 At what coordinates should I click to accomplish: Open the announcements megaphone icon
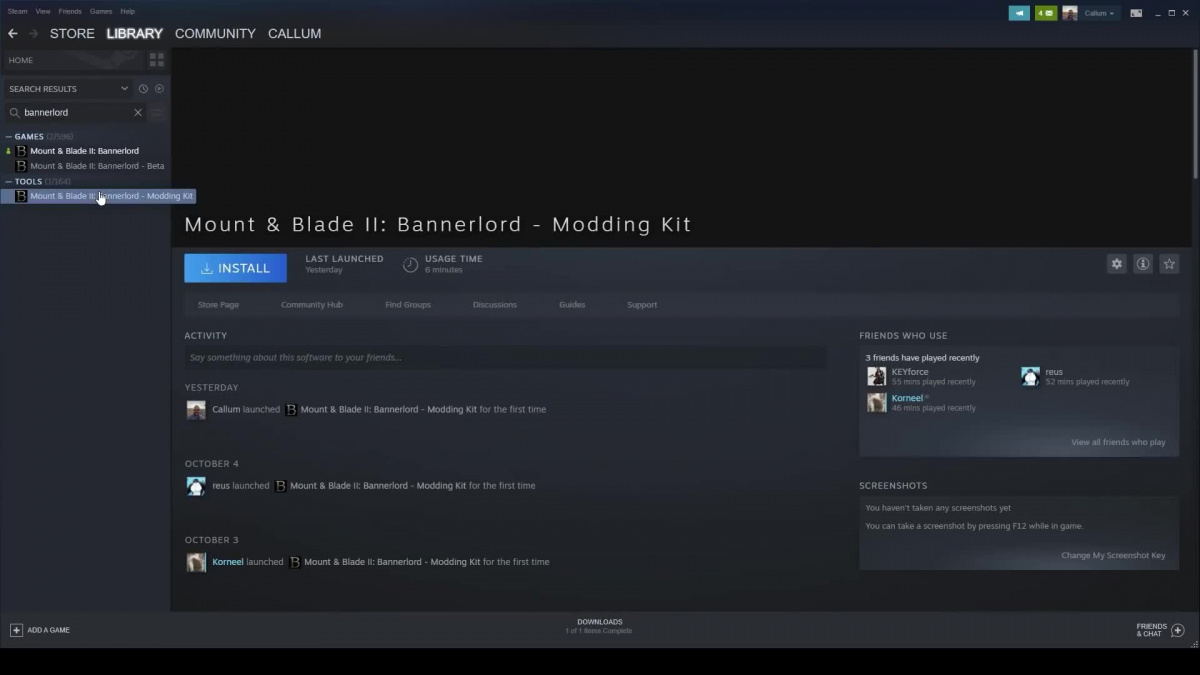click(1019, 13)
